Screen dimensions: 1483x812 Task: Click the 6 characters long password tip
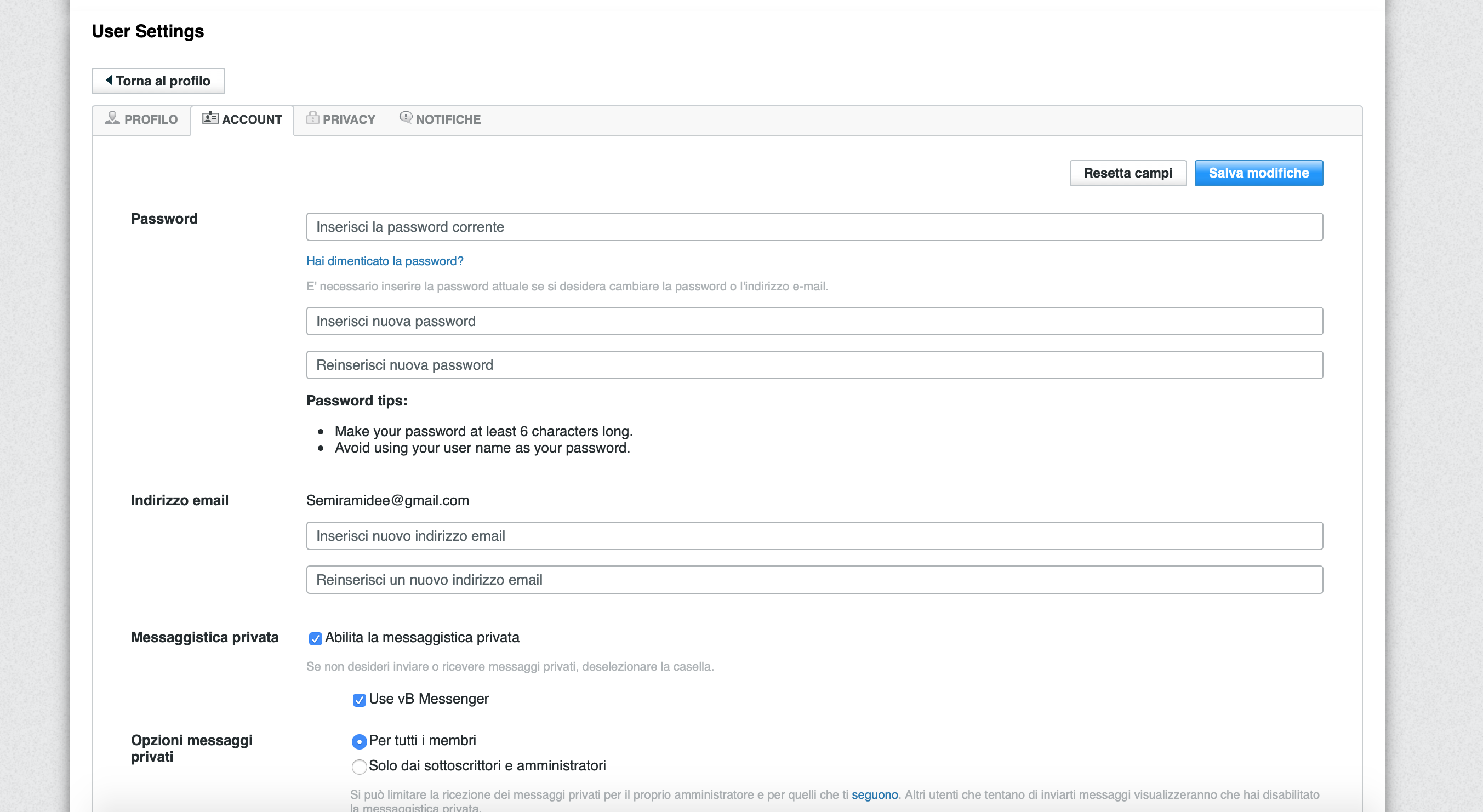pos(483,431)
